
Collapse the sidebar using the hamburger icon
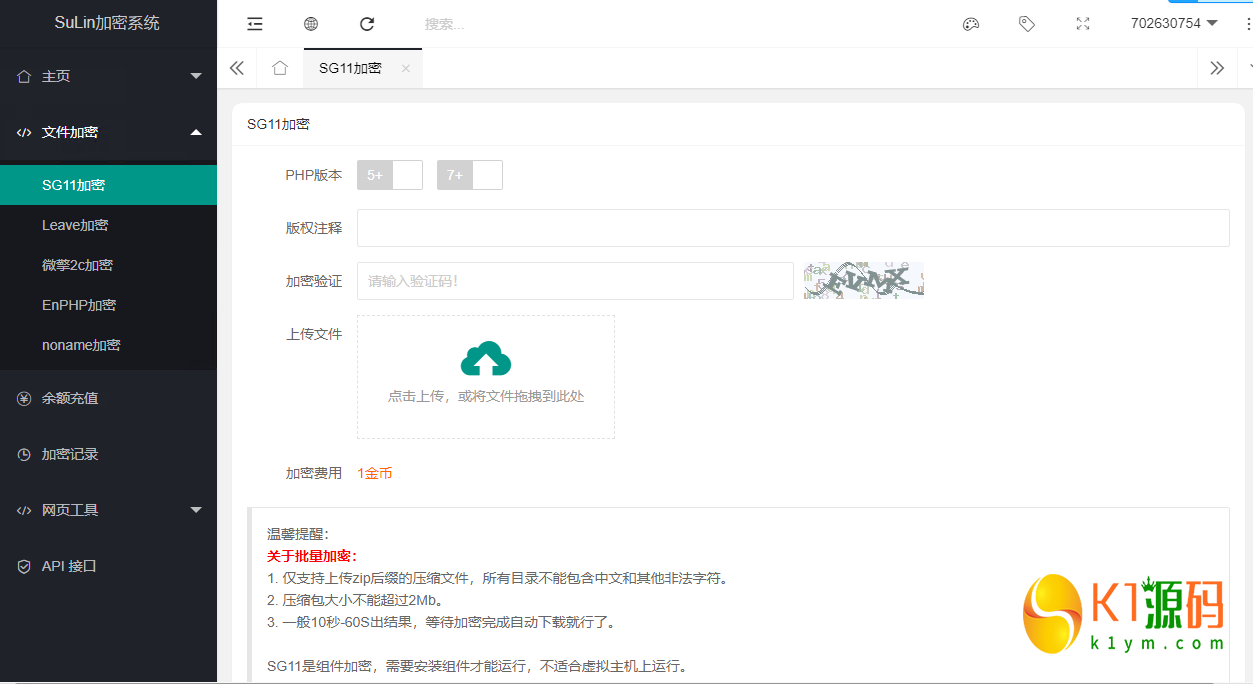pyautogui.click(x=254, y=23)
